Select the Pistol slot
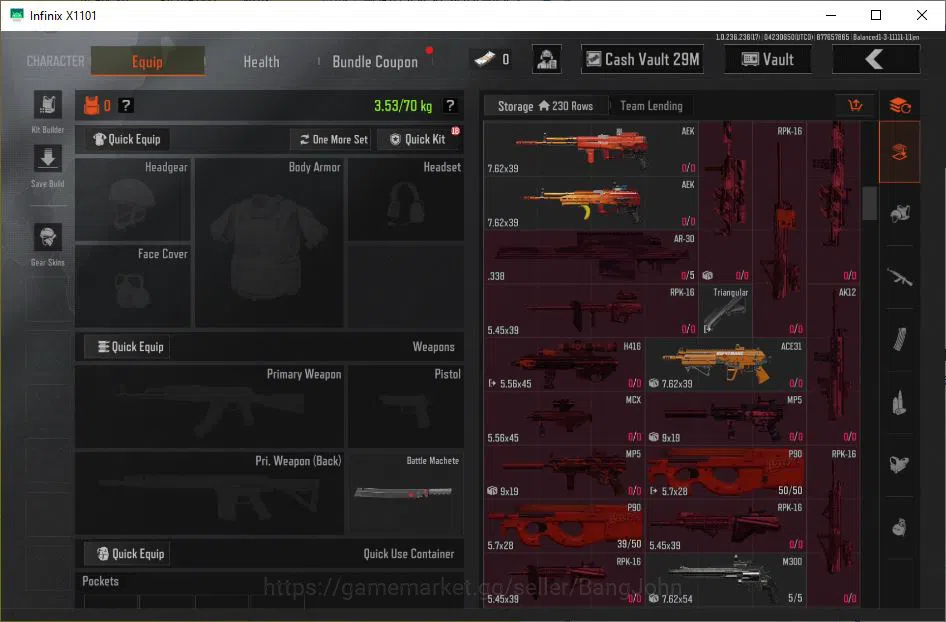 click(x=406, y=407)
